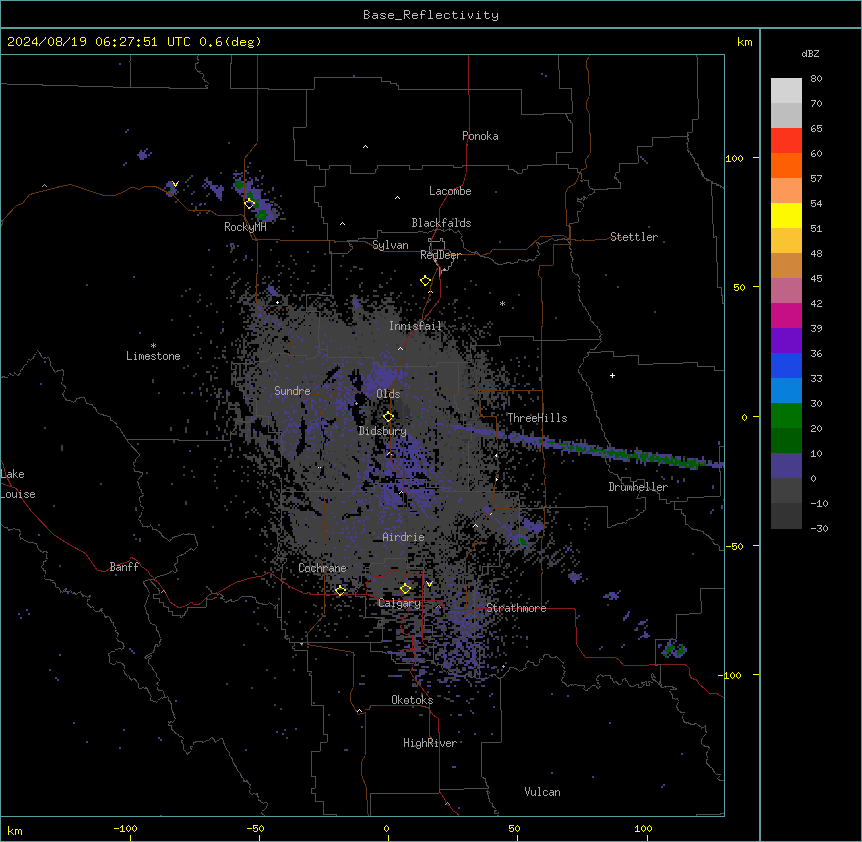Click the Olds town label

pos(388,394)
